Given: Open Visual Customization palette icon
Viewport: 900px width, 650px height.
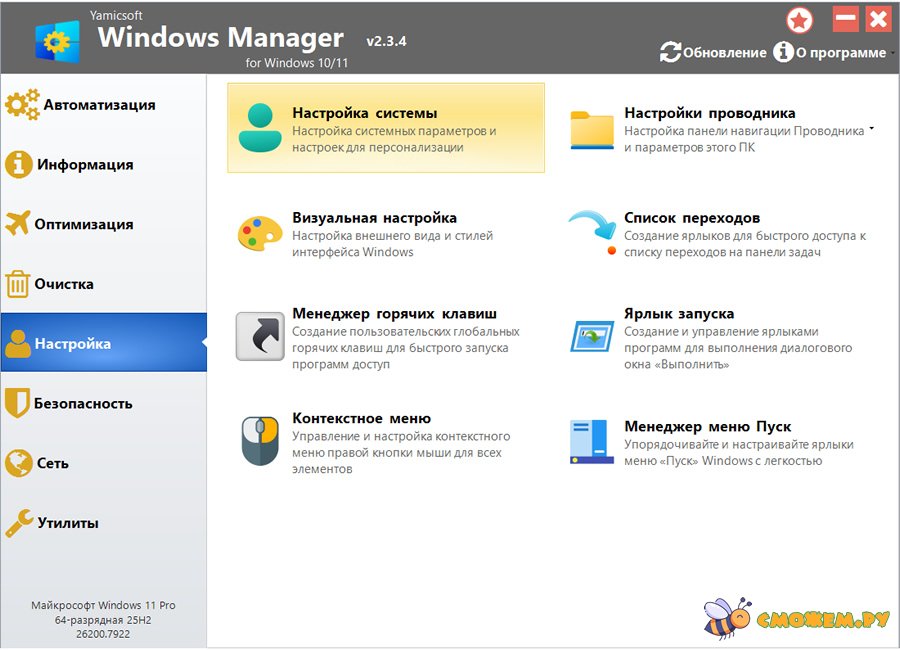Looking at the screenshot, I should pyautogui.click(x=260, y=233).
